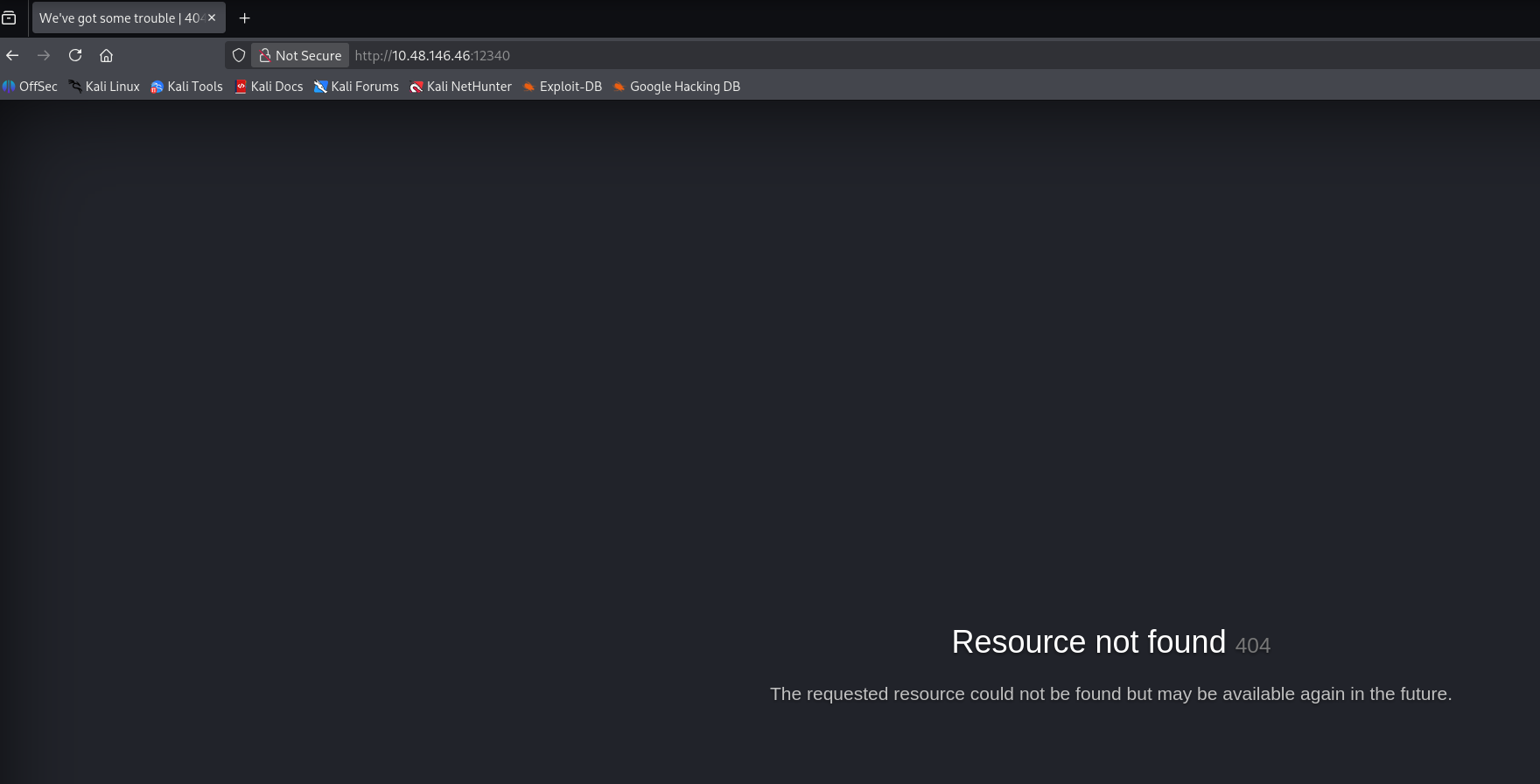Click the back navigation arrow
Viewport: 1540px width, 784px height.
point(12,55)
